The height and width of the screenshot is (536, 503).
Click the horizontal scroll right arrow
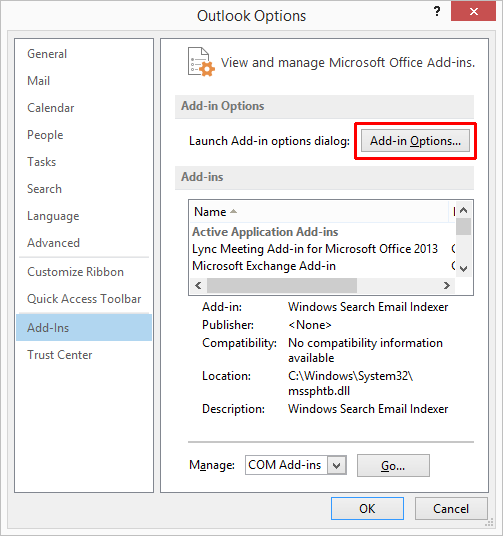[x=446, y=285]
